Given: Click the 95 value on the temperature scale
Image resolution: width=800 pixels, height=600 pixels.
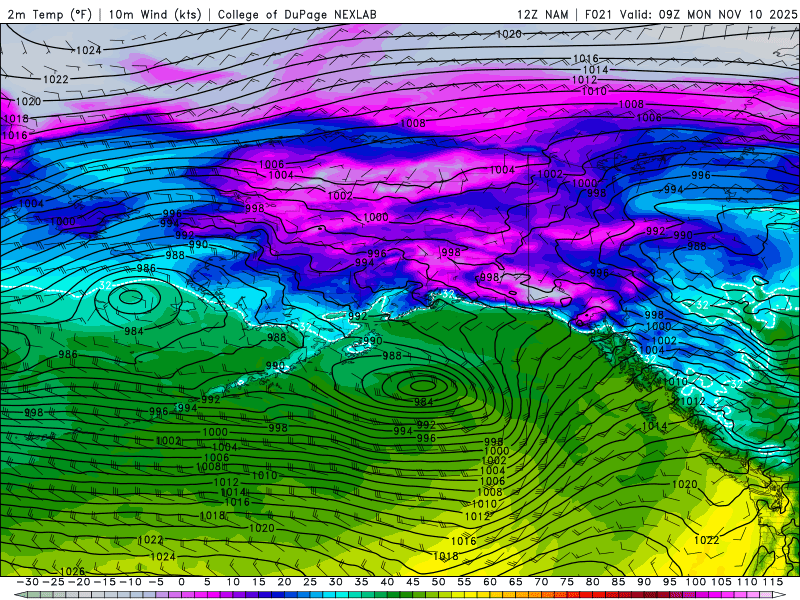Looking at the screenshot, I should 669,582.
